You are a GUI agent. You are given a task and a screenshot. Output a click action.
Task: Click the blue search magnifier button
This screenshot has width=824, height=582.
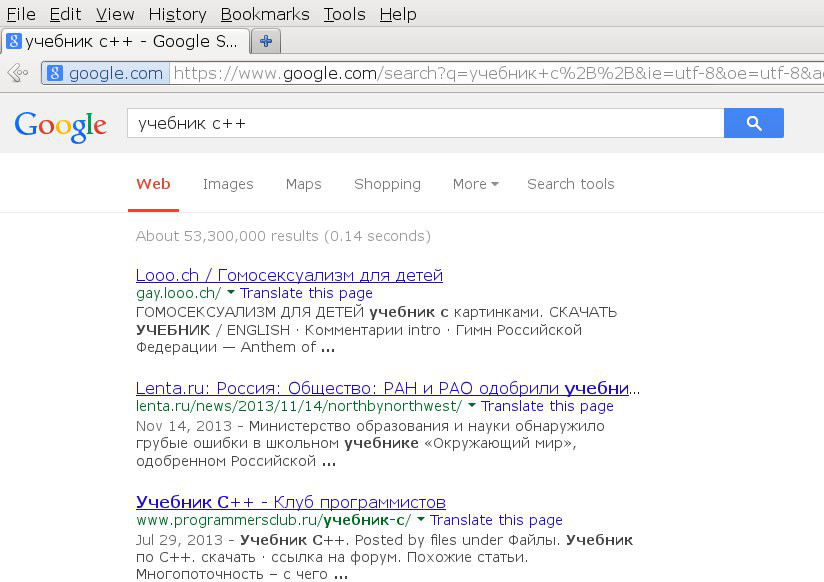point(754,123)
